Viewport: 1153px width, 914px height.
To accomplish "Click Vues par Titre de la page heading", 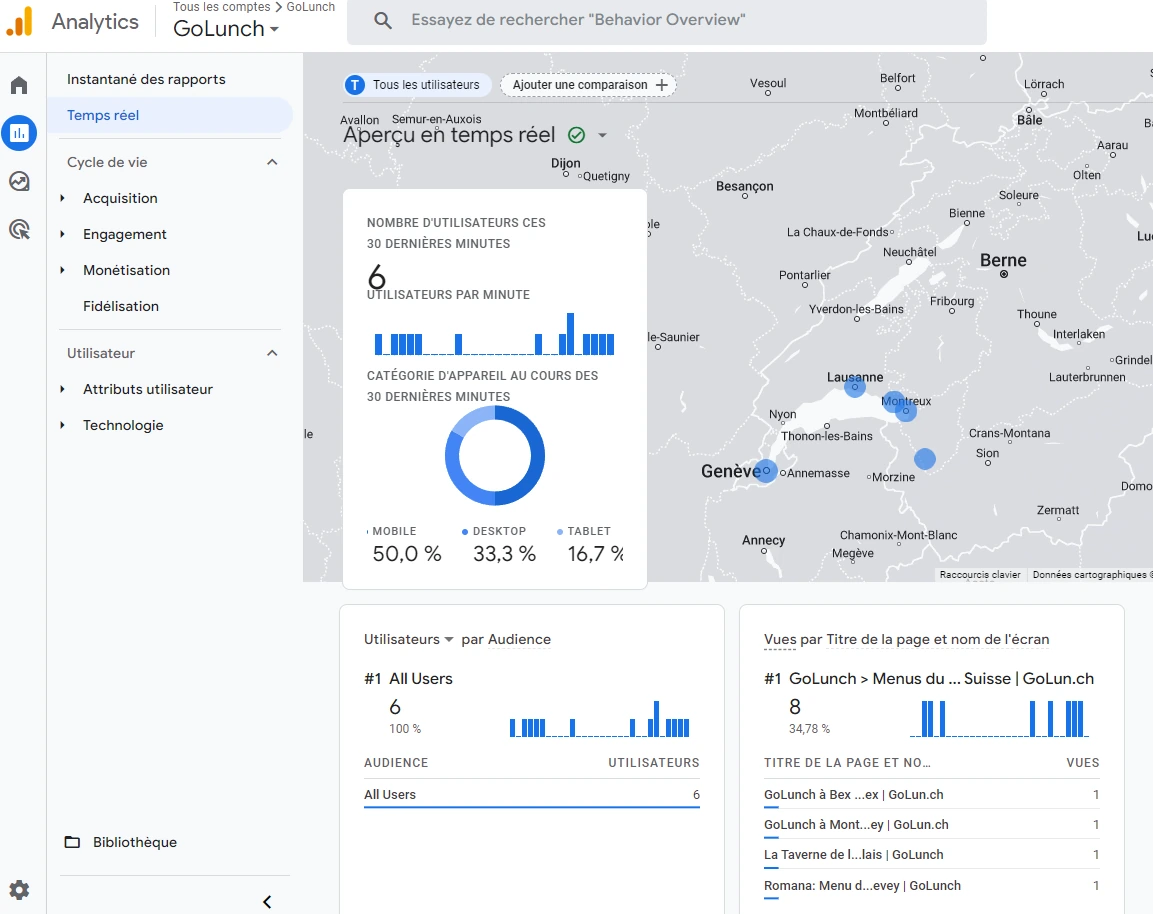I will pos(906,639).
